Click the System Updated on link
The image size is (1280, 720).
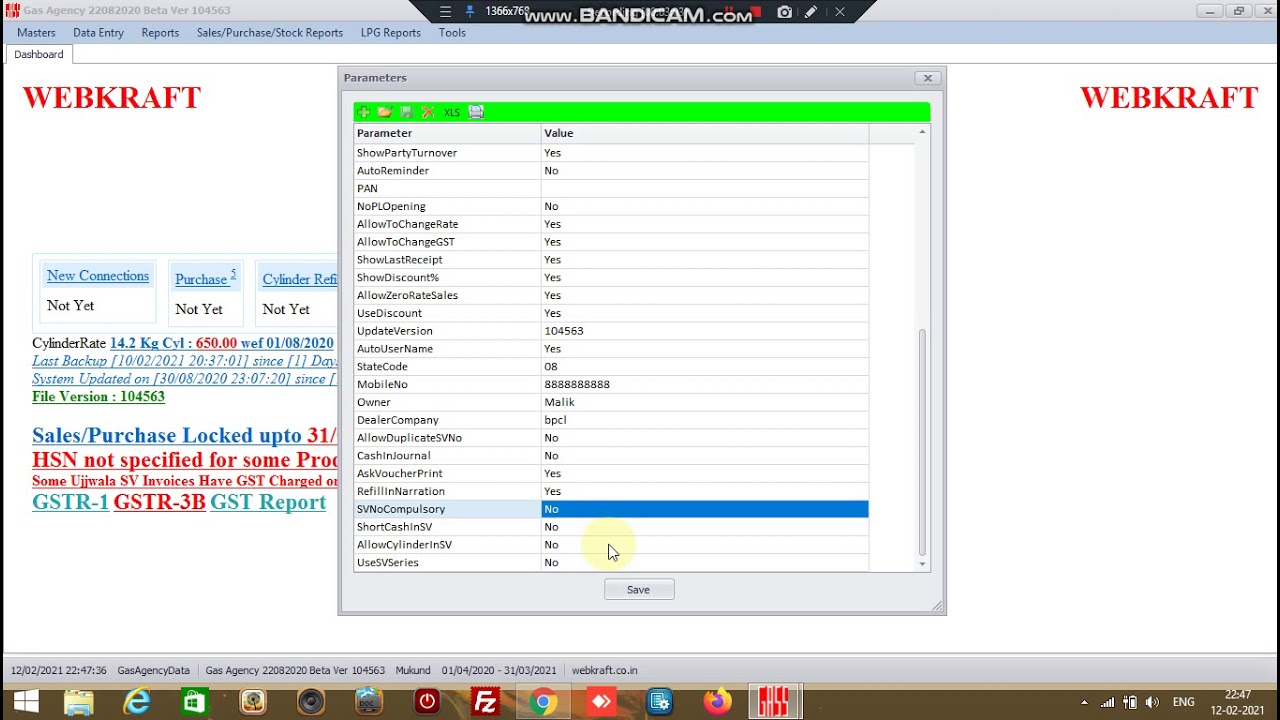[184, 379]
